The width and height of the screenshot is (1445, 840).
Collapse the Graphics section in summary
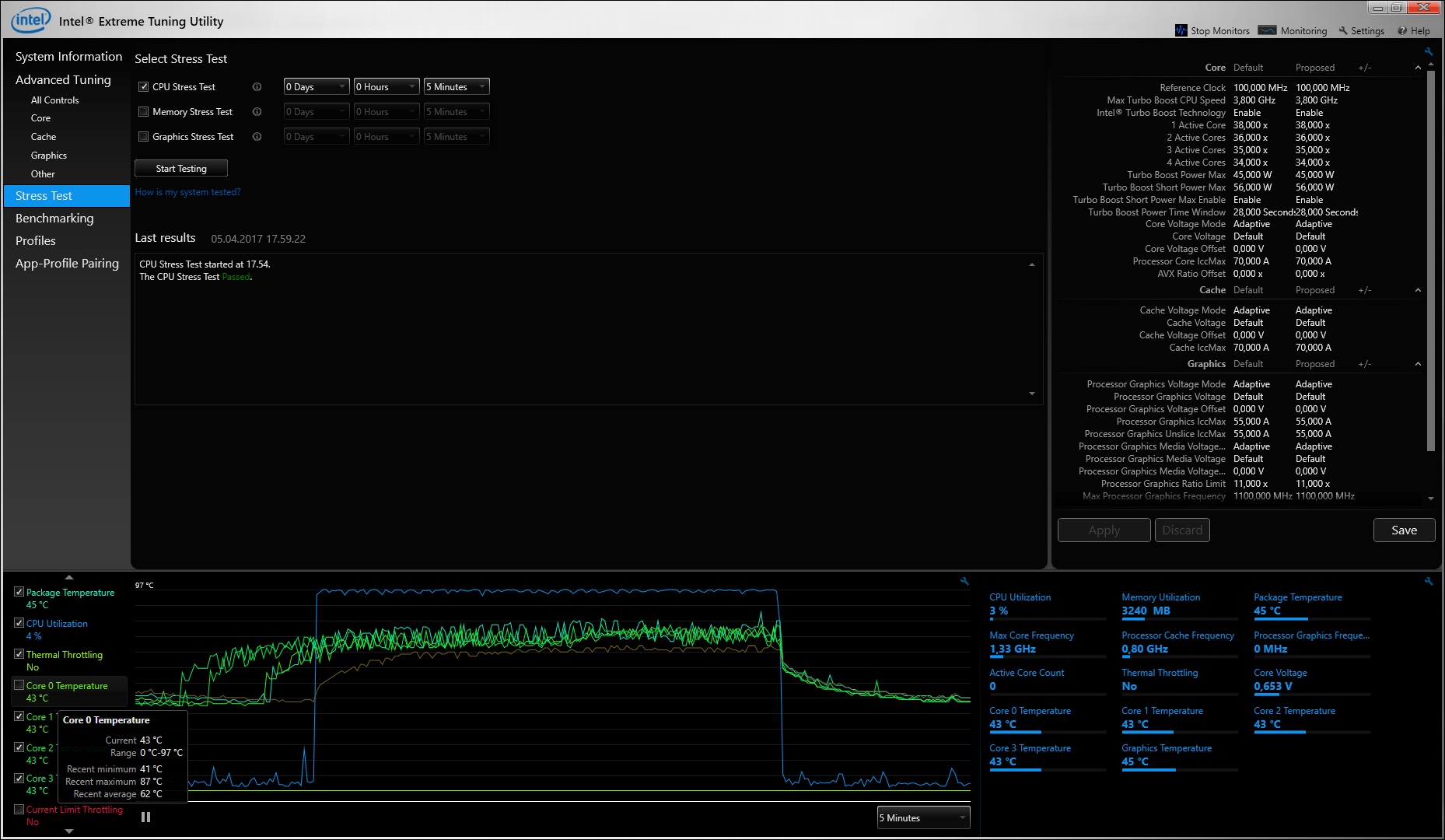click(1418, 364)
